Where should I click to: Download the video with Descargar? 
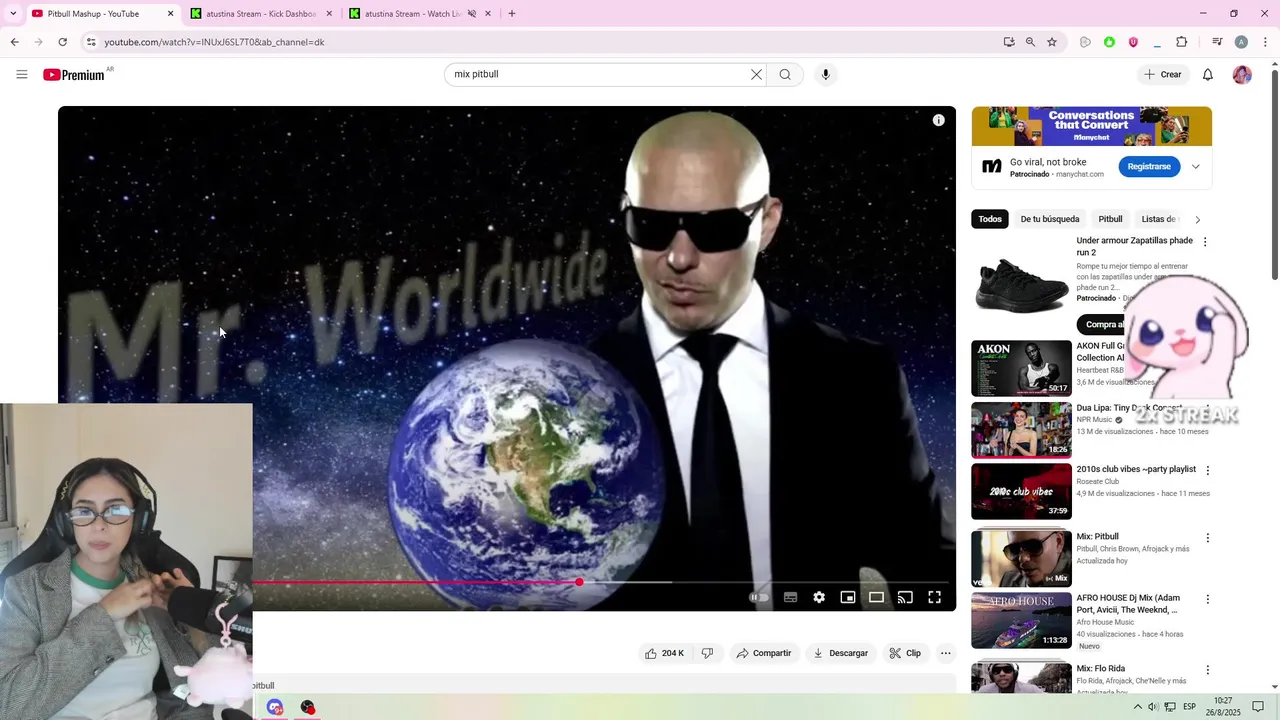pos(840,653)
